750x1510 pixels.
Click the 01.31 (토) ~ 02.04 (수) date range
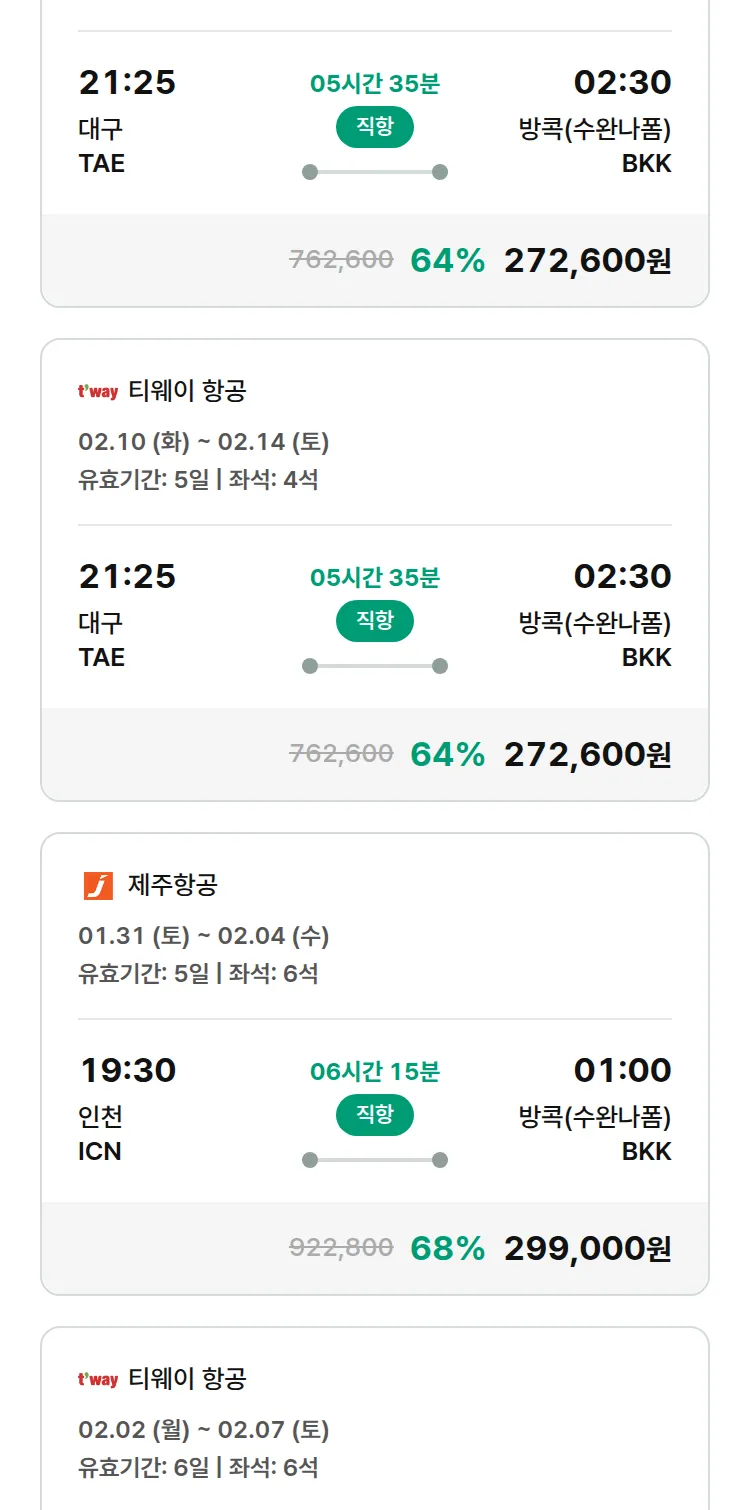pos(204,936)
